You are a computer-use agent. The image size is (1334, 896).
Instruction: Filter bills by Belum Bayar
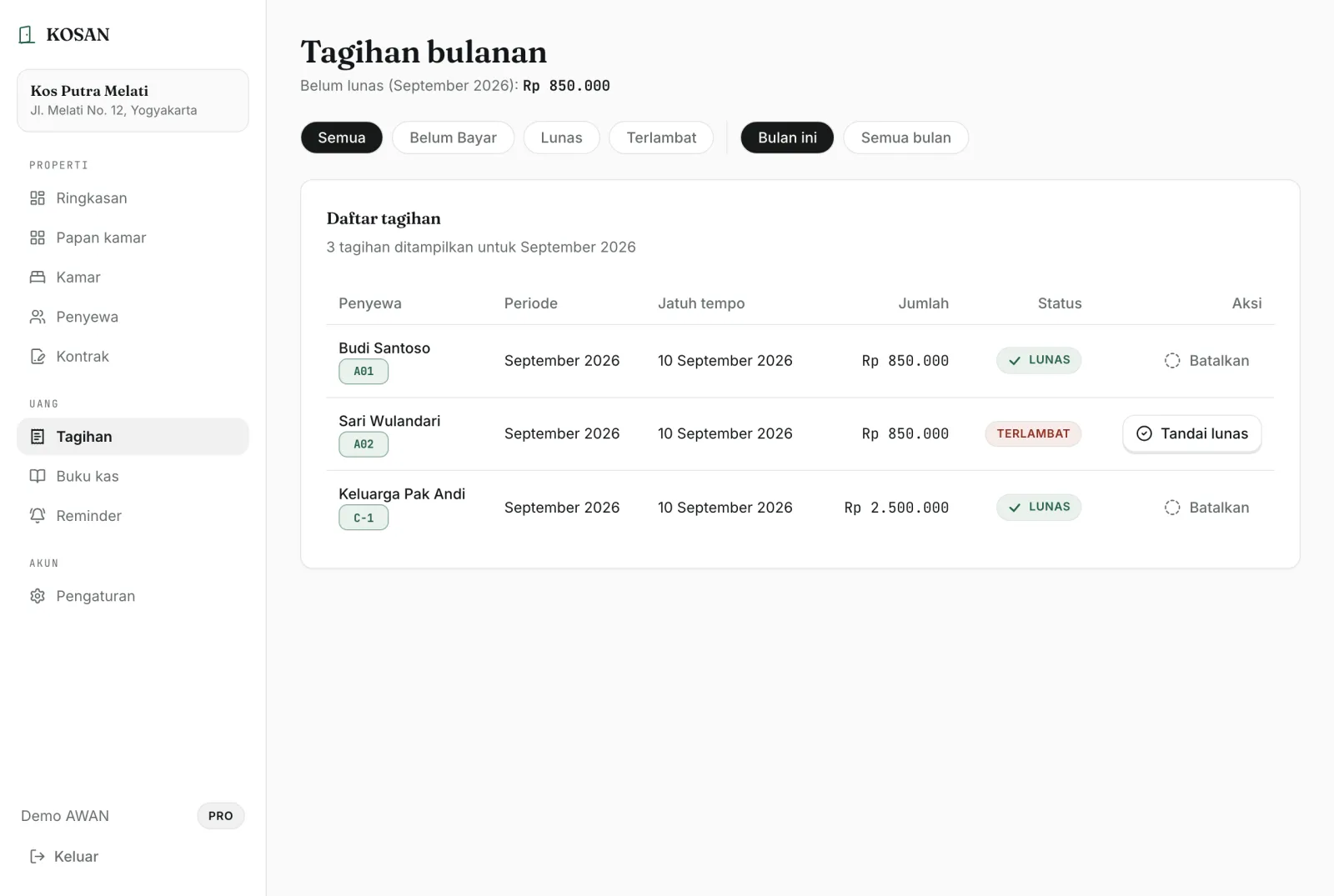coord(453,138)
